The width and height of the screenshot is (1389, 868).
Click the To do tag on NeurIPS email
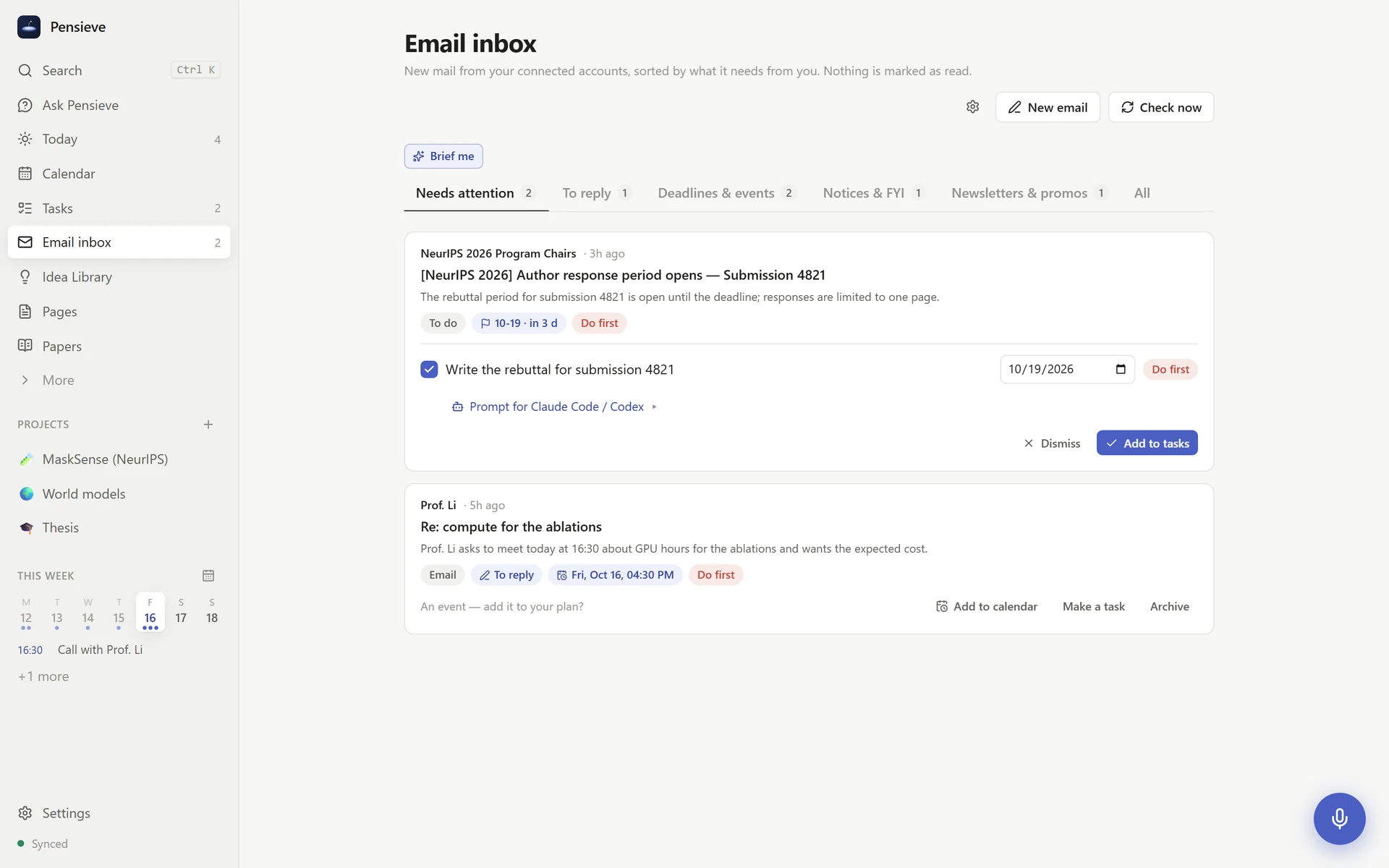tap(443, 323)
